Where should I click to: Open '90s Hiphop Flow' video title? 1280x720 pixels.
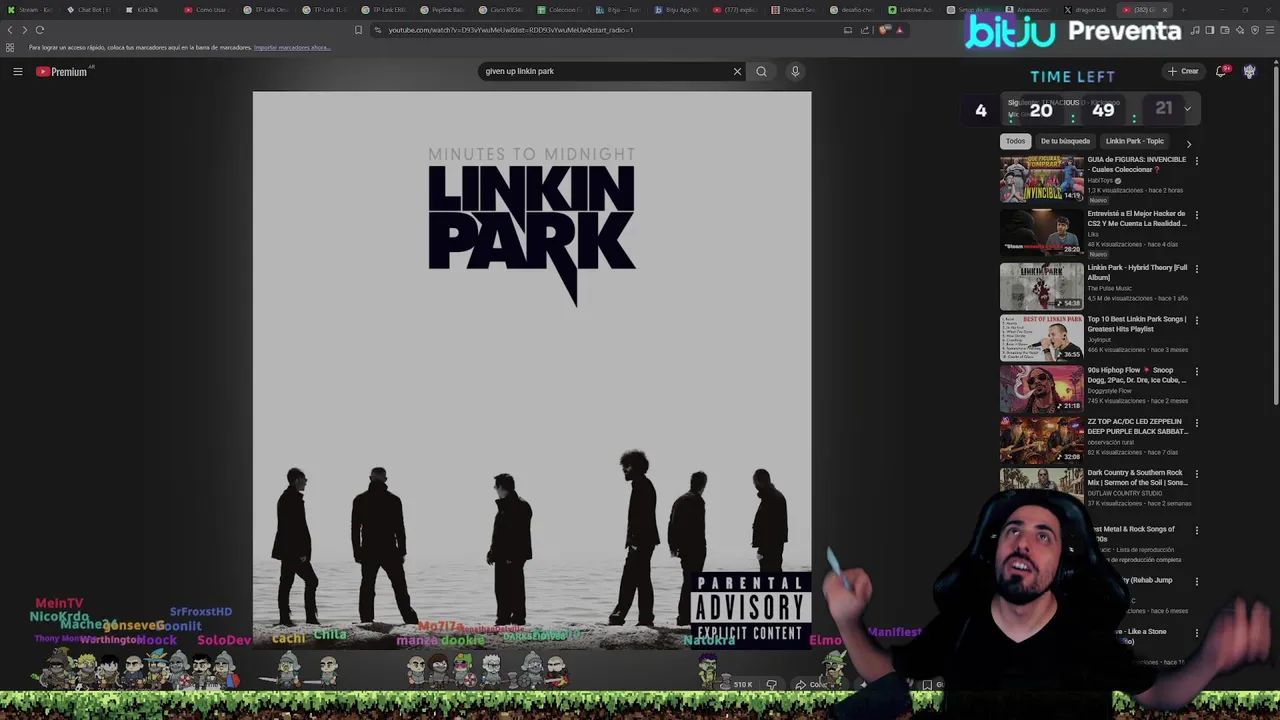[1137, 375]
